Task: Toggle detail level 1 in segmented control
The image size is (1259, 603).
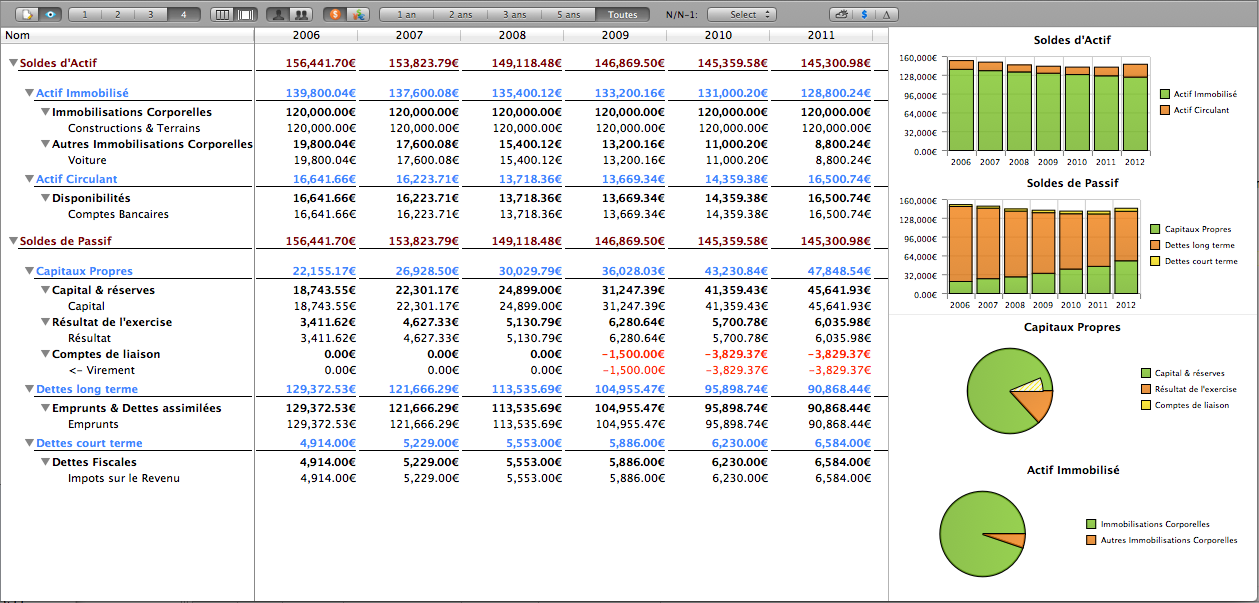Action: tap(87, 15)
